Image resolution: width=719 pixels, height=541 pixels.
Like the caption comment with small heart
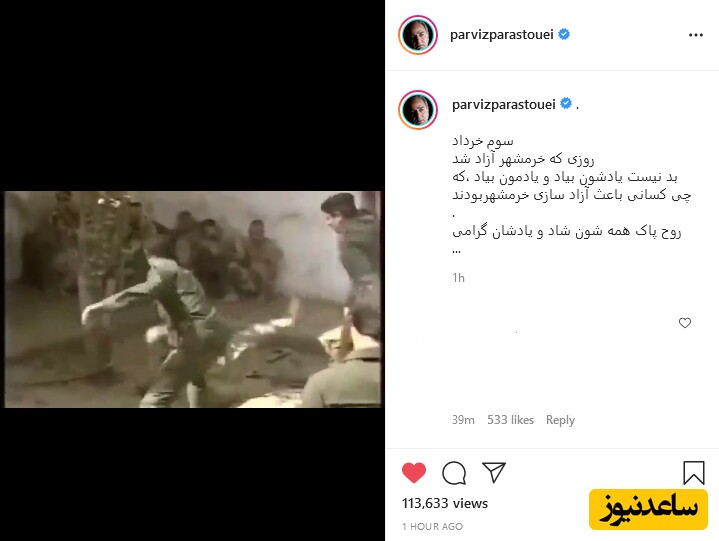685,323
